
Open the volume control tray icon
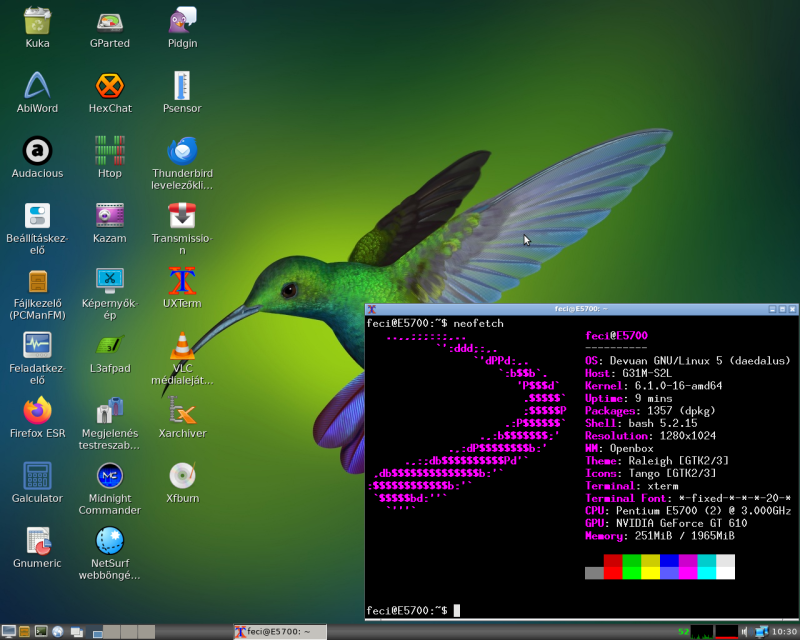pos(745,632)
